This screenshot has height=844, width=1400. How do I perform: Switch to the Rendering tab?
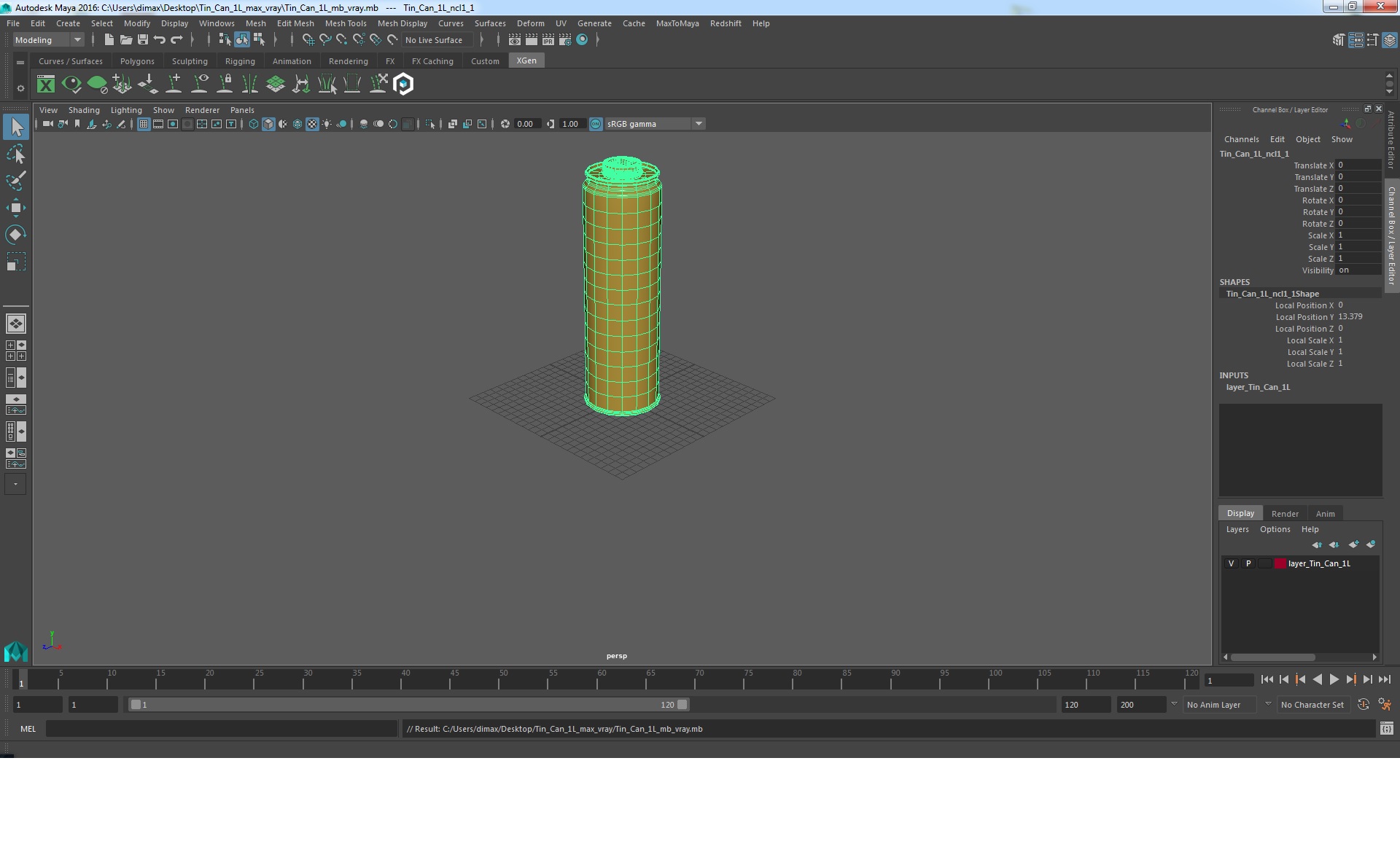(x=347, y=60)
